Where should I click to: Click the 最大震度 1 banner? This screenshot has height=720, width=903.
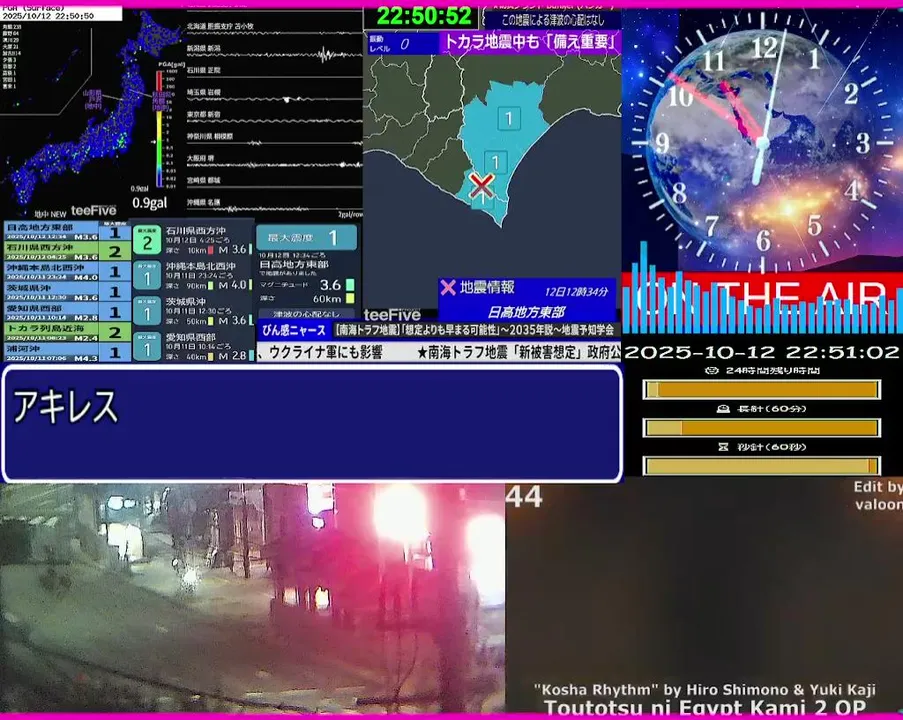[x=306, y=237]
